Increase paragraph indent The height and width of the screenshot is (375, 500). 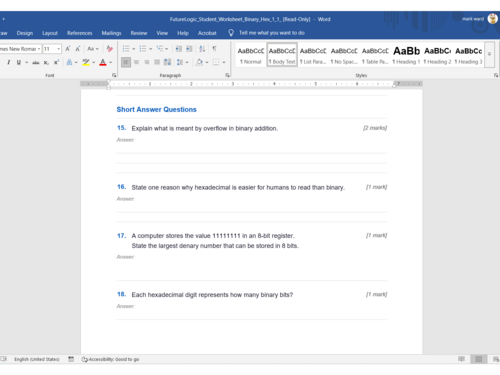[x=189, y=49]
